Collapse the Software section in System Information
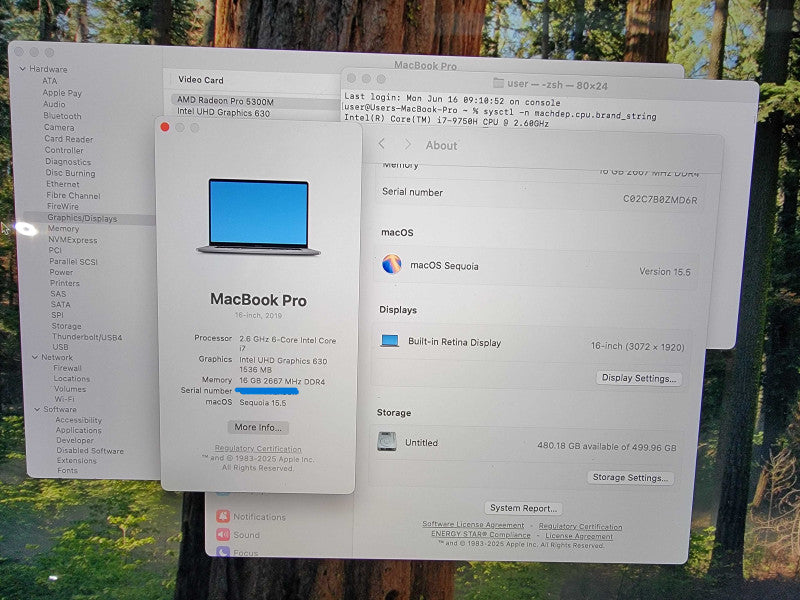Screen dimensions: 800x600 [x=37, y=409]
